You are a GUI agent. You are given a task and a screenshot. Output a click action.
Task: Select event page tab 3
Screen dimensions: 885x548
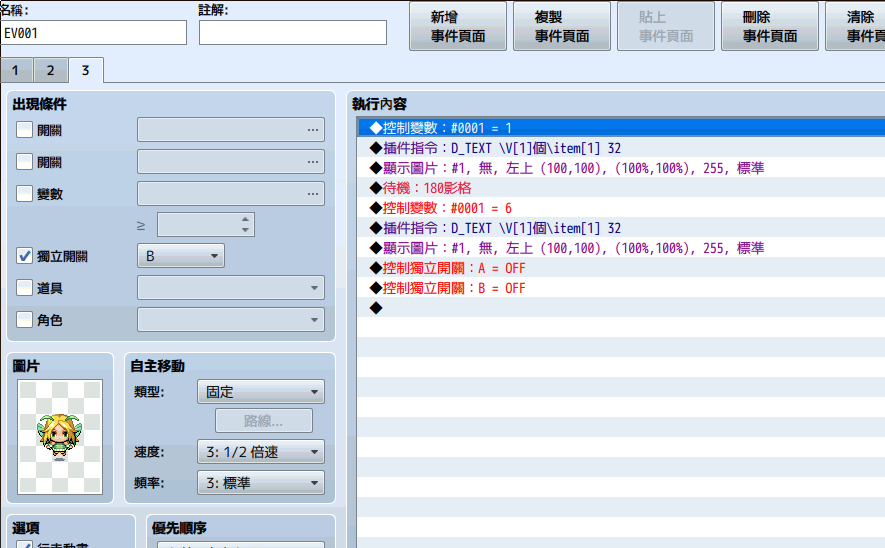[x=86, y=70]
